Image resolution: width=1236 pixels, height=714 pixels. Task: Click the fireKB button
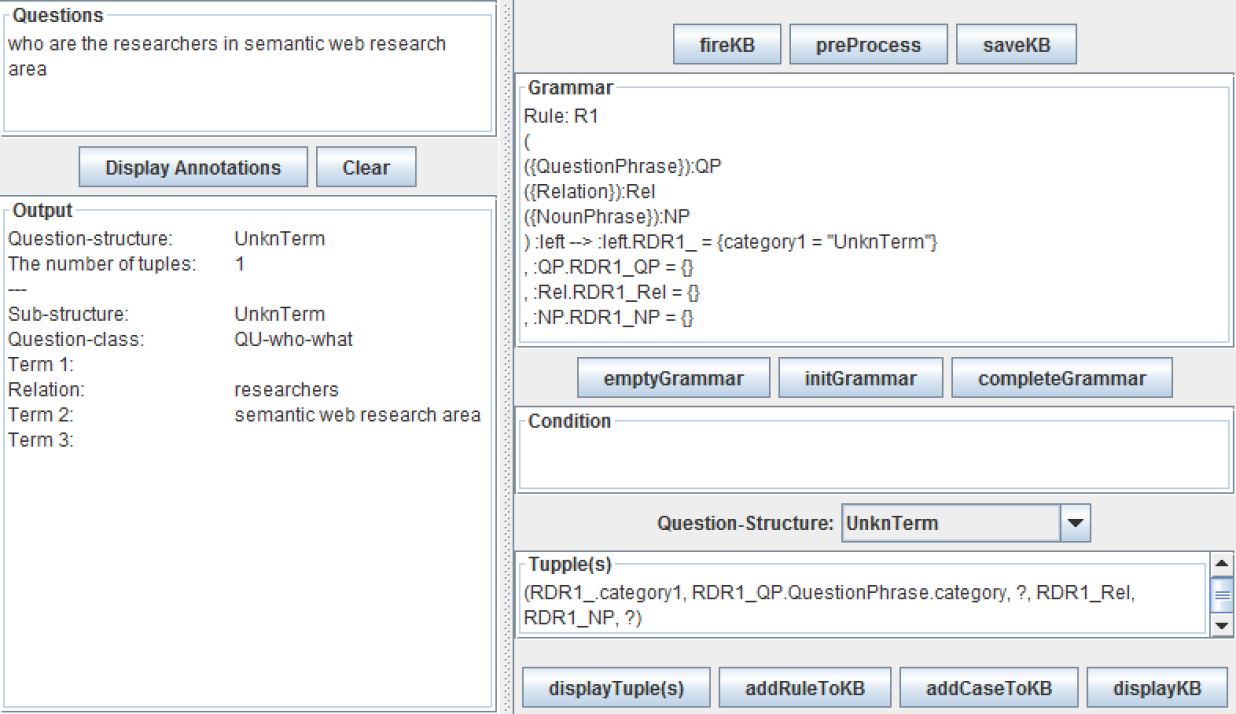(x=727, y=45)
